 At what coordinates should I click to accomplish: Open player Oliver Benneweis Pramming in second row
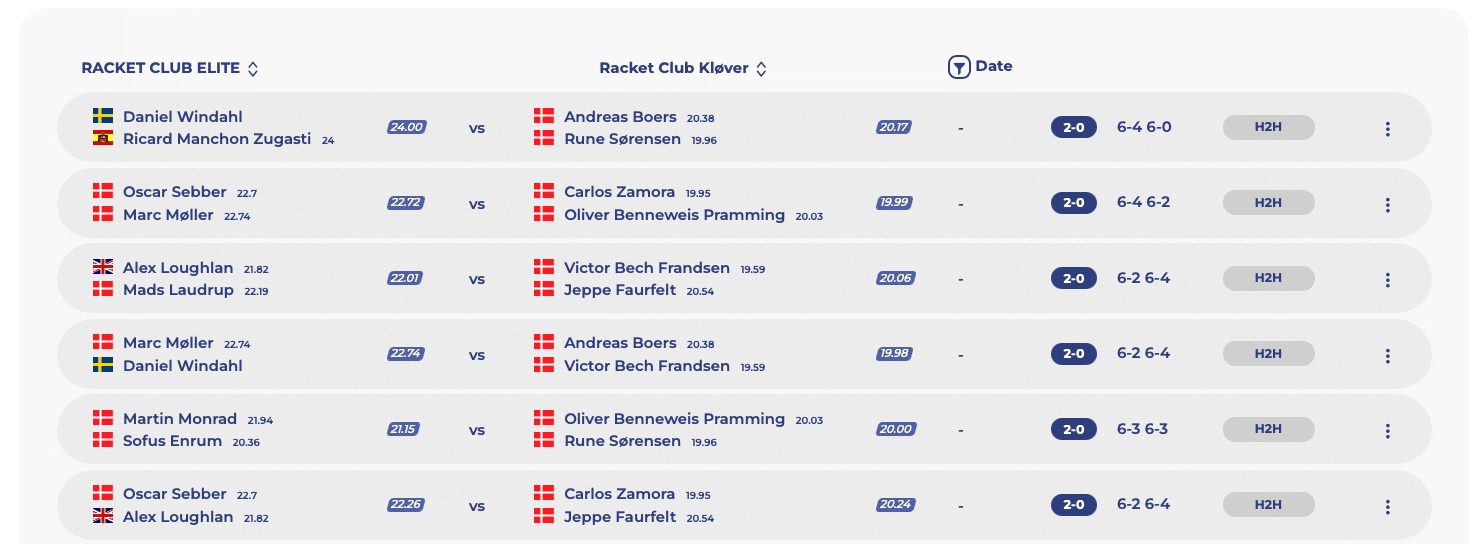pyautogui.click(x=674, y=214)
